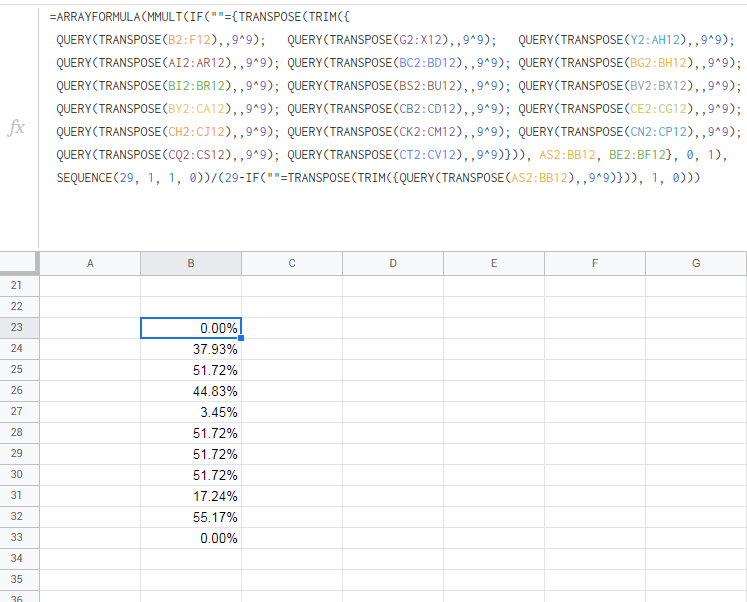This screenshot has width=747, height=602.
Task: Select column F header
Action: pos(595,263)
